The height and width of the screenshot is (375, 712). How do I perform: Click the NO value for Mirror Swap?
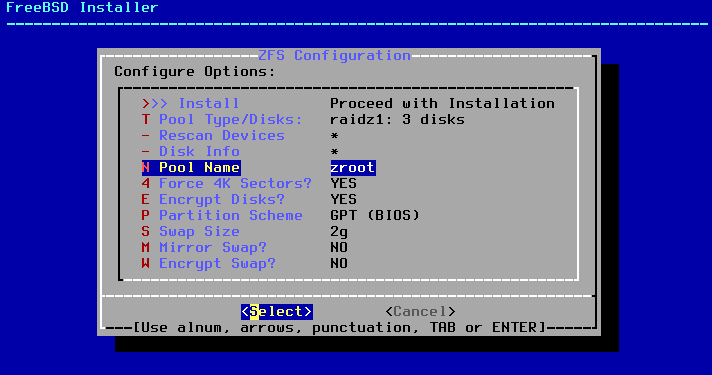[339, 247]
